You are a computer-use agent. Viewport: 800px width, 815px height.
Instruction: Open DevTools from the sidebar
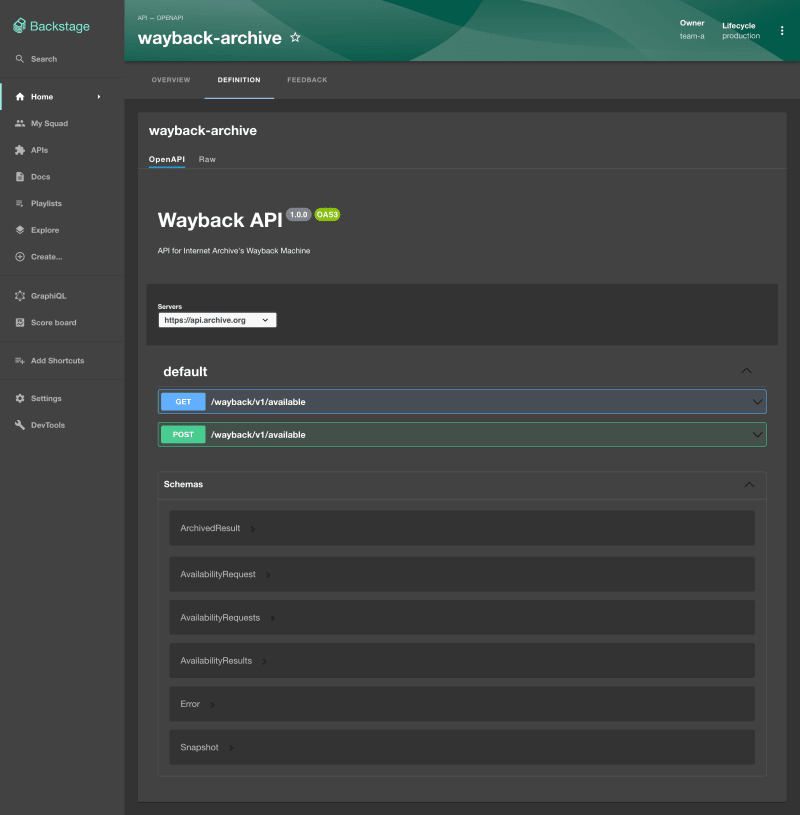[48, 425]
